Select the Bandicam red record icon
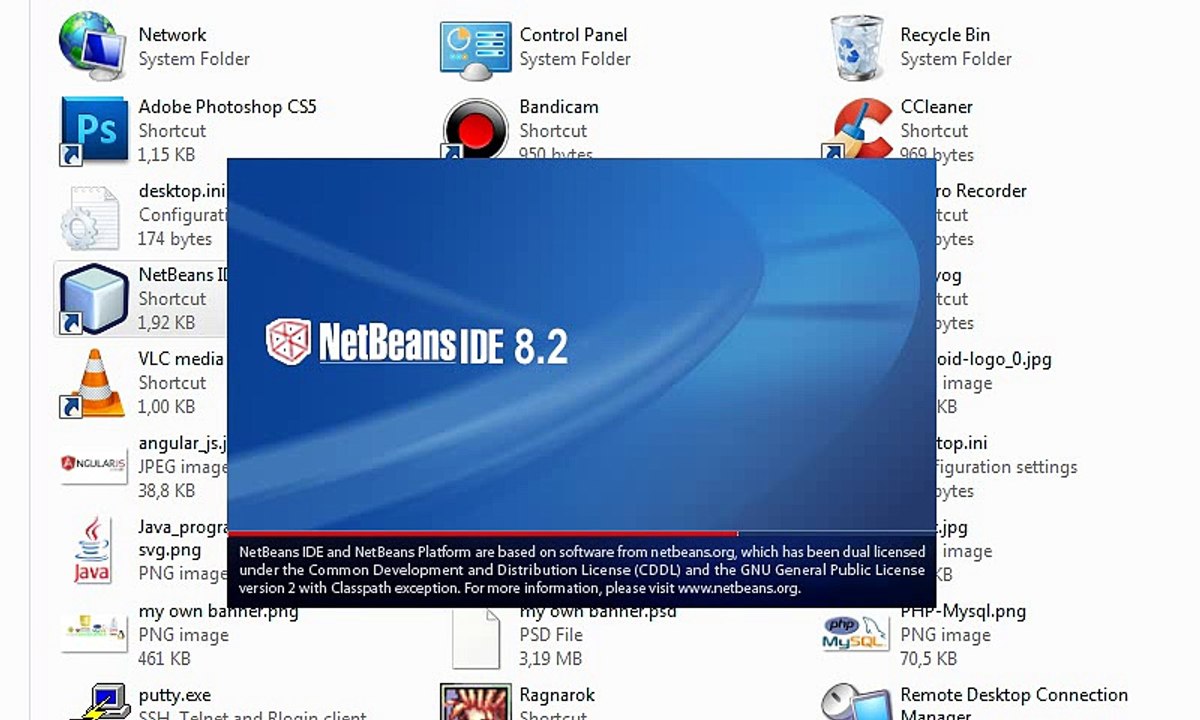Image resolution: width=1200 pixels, height=720 pixels. click(475, 128)
